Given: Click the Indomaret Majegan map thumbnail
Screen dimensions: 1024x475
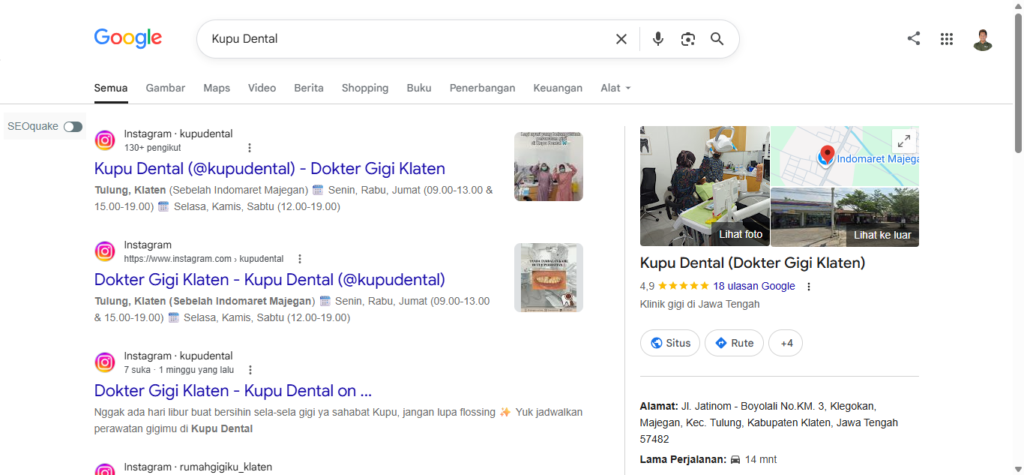Looking at the screenshot, I should [844, 156].
